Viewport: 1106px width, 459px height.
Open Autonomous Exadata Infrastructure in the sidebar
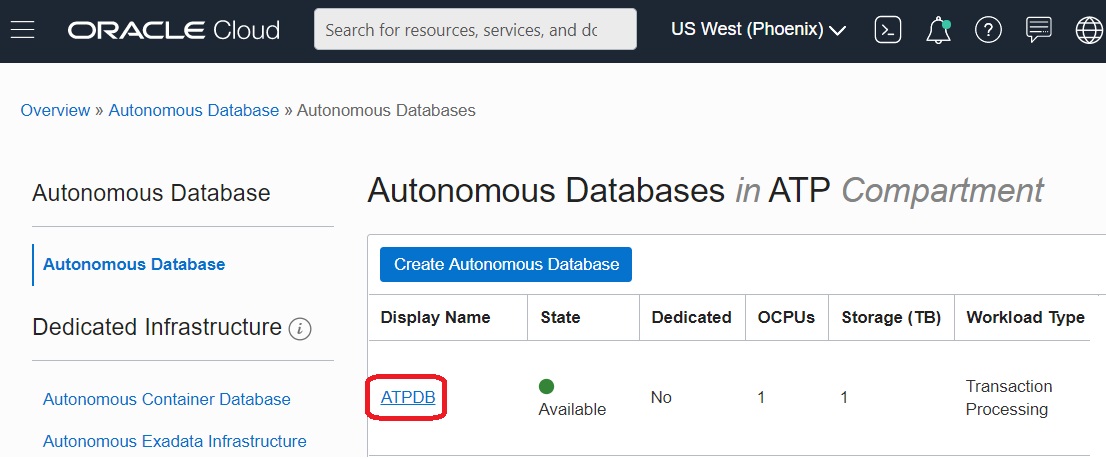point(175,441)
